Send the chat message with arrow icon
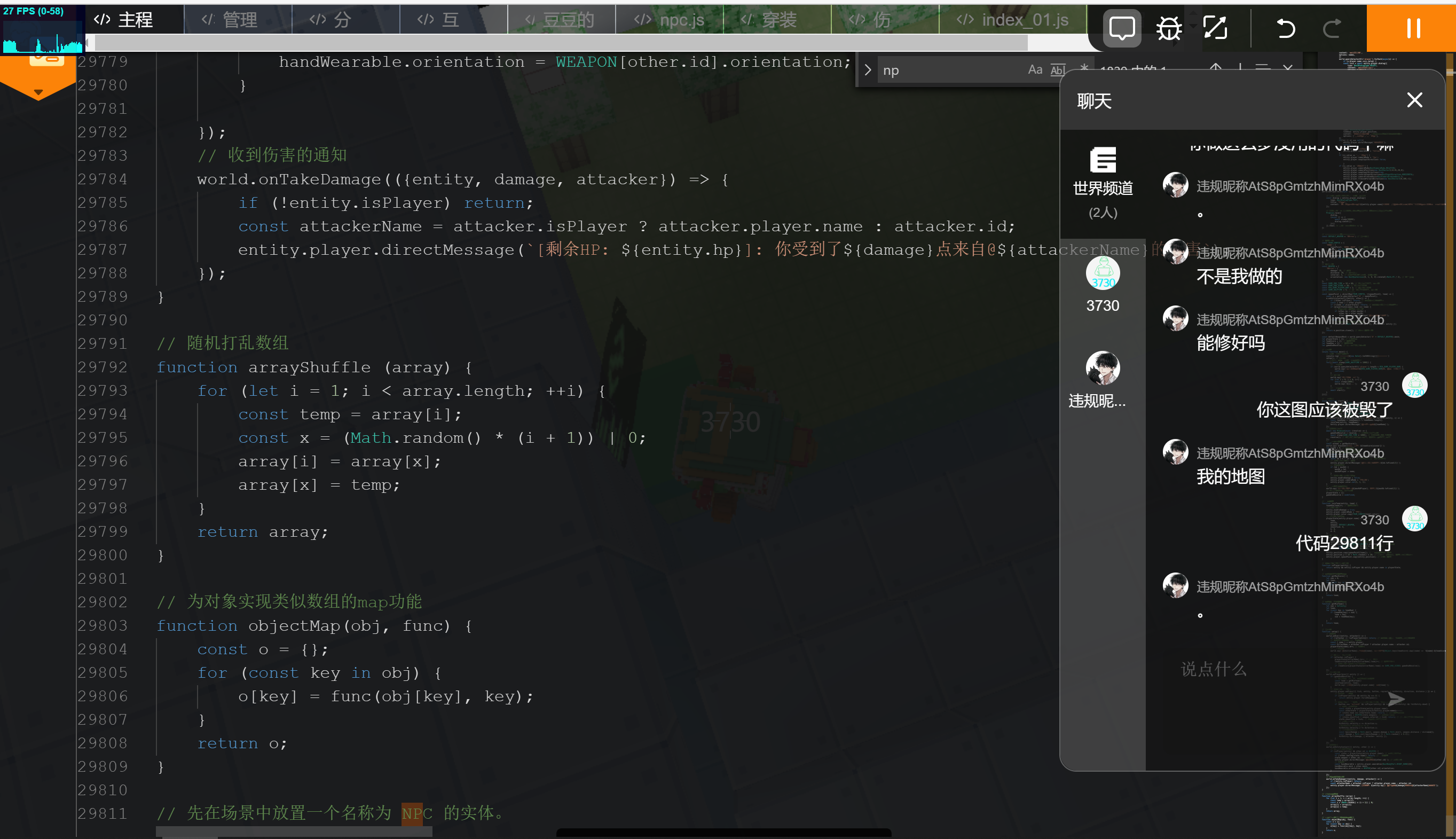Viewport: 1456px width, 839px height. click(x=1396, y=699)
